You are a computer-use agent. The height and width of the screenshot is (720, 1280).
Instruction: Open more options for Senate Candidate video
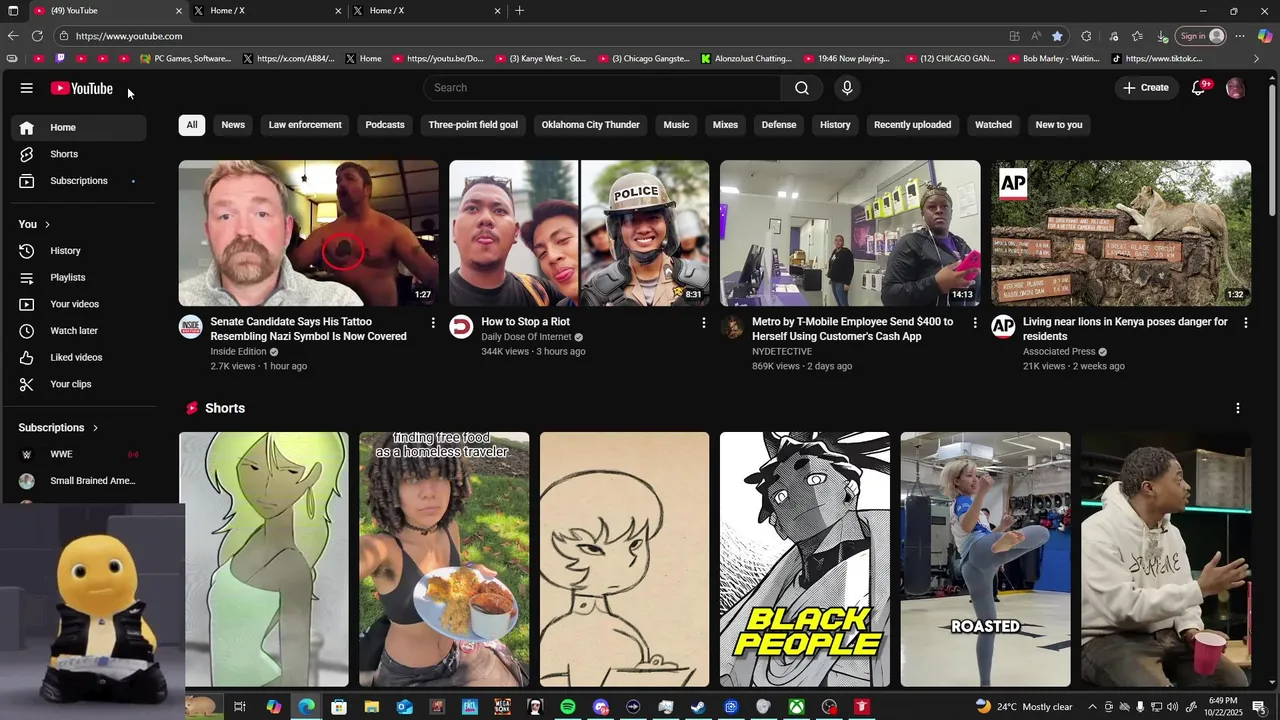(x=433, y=323)
